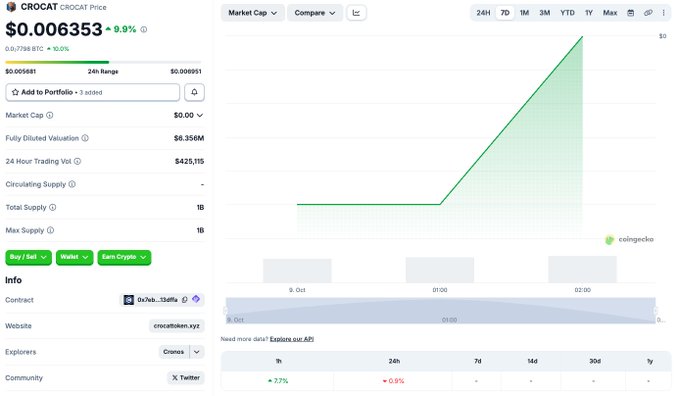Viewport: 679px width, 396px height.
Task: Open the Max Supply info icon
Action: (x=50, y=230)
